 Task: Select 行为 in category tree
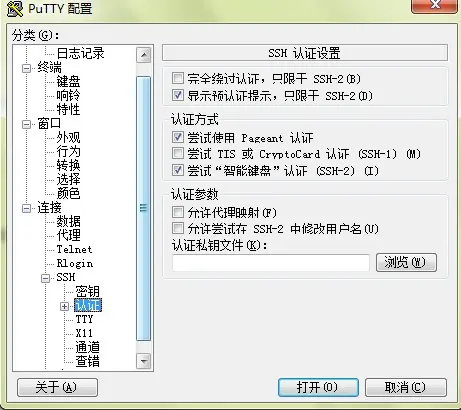click(68, 152)
